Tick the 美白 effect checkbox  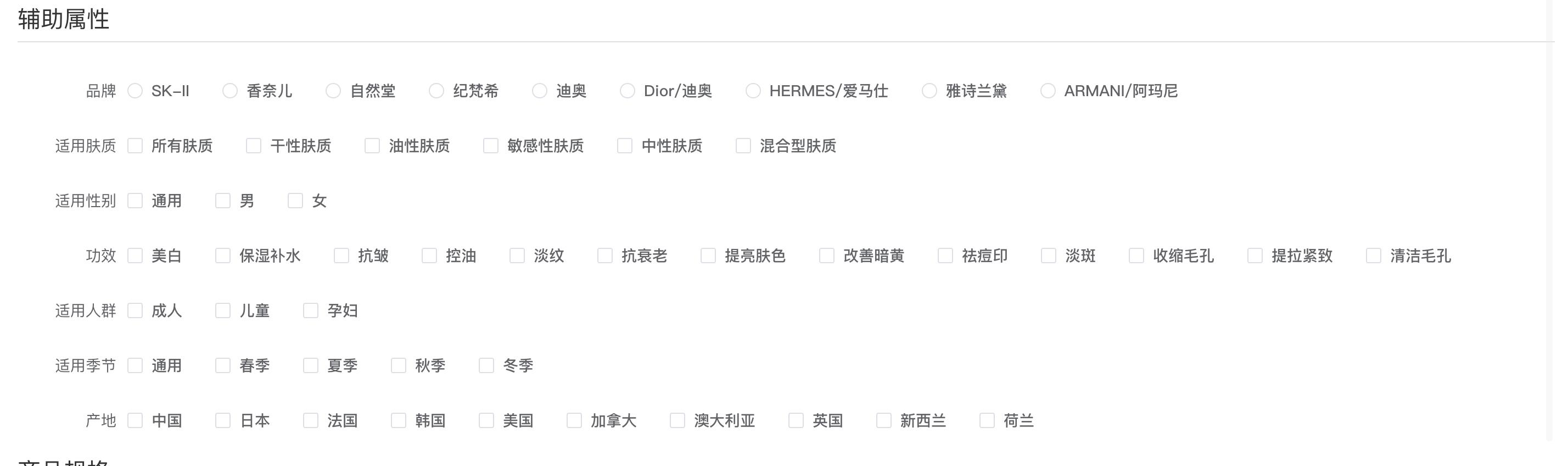(x=135, y=255)
